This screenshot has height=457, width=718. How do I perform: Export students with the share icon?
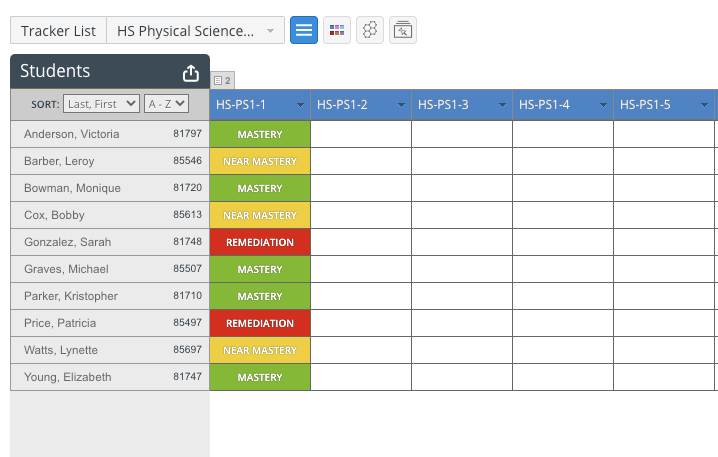(x=191, y=73)
